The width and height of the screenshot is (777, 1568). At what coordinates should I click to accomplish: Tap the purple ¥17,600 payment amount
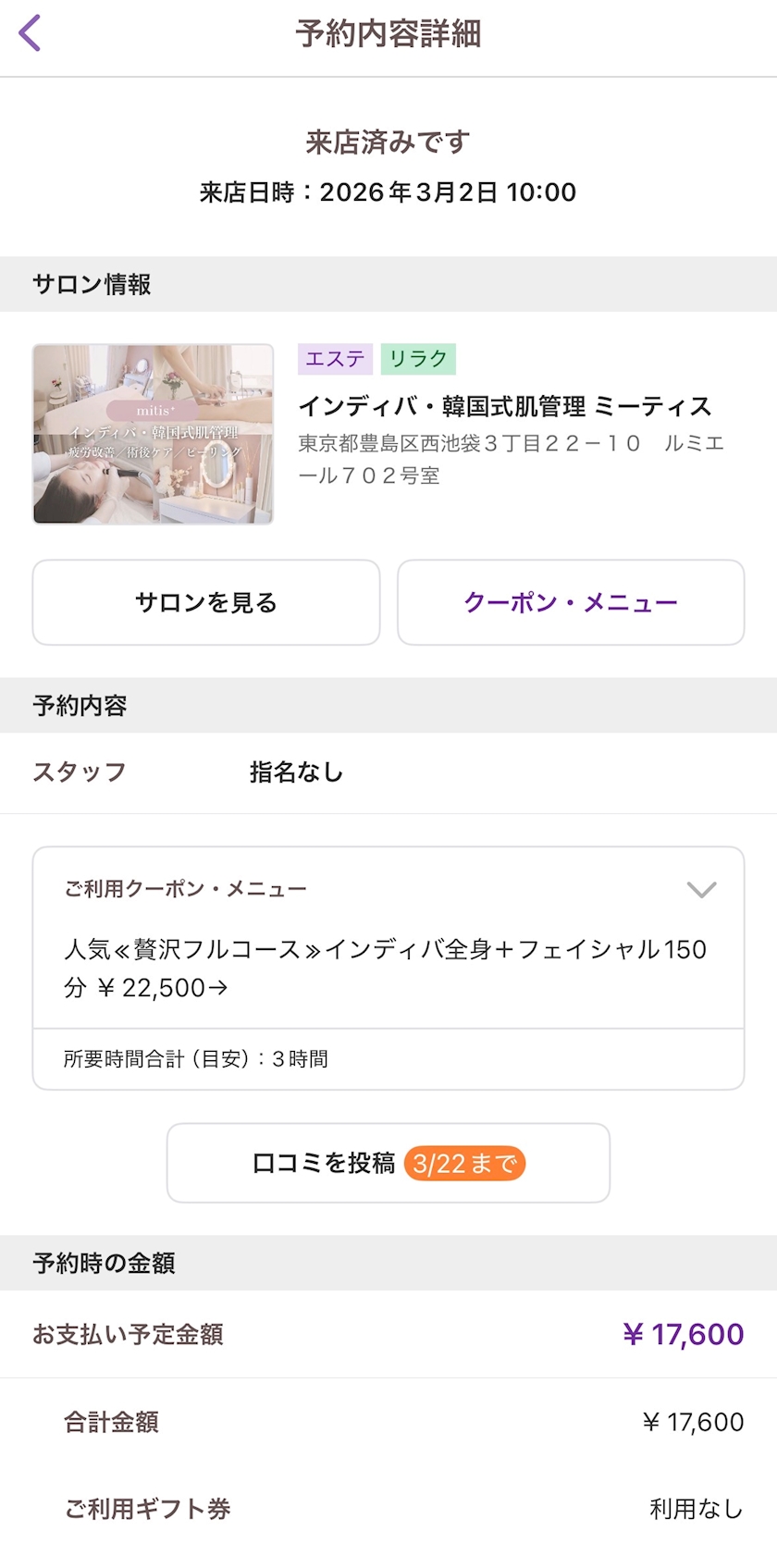683,1334
